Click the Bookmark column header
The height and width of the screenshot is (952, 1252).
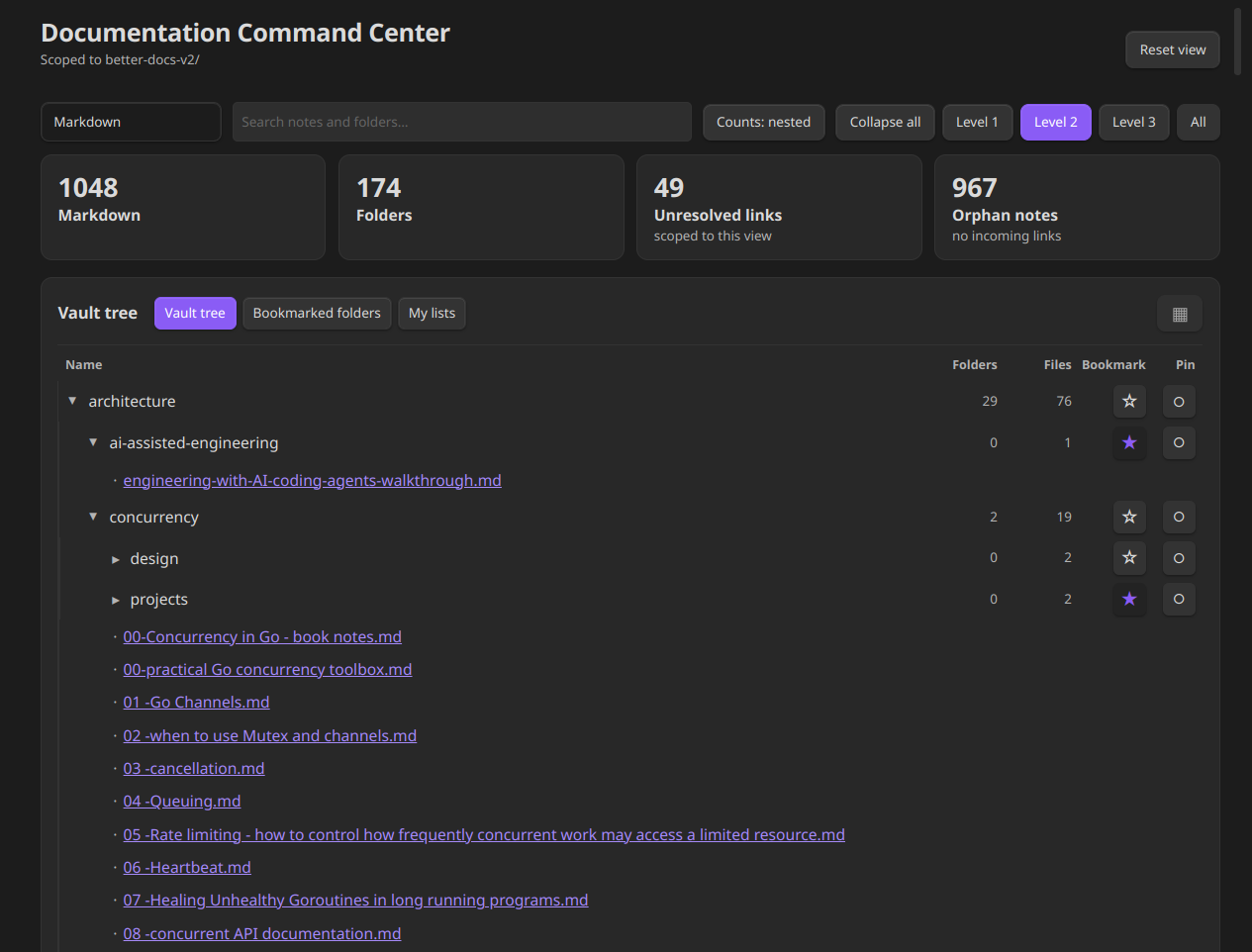tap(1113, 364)
